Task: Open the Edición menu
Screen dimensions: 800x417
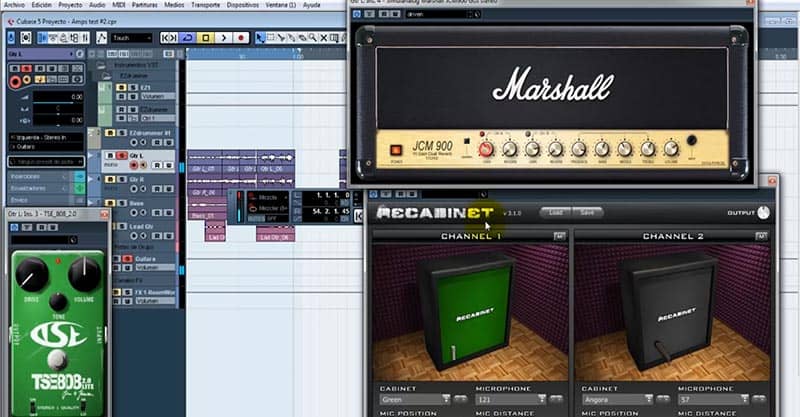Action: click(42, 5)
